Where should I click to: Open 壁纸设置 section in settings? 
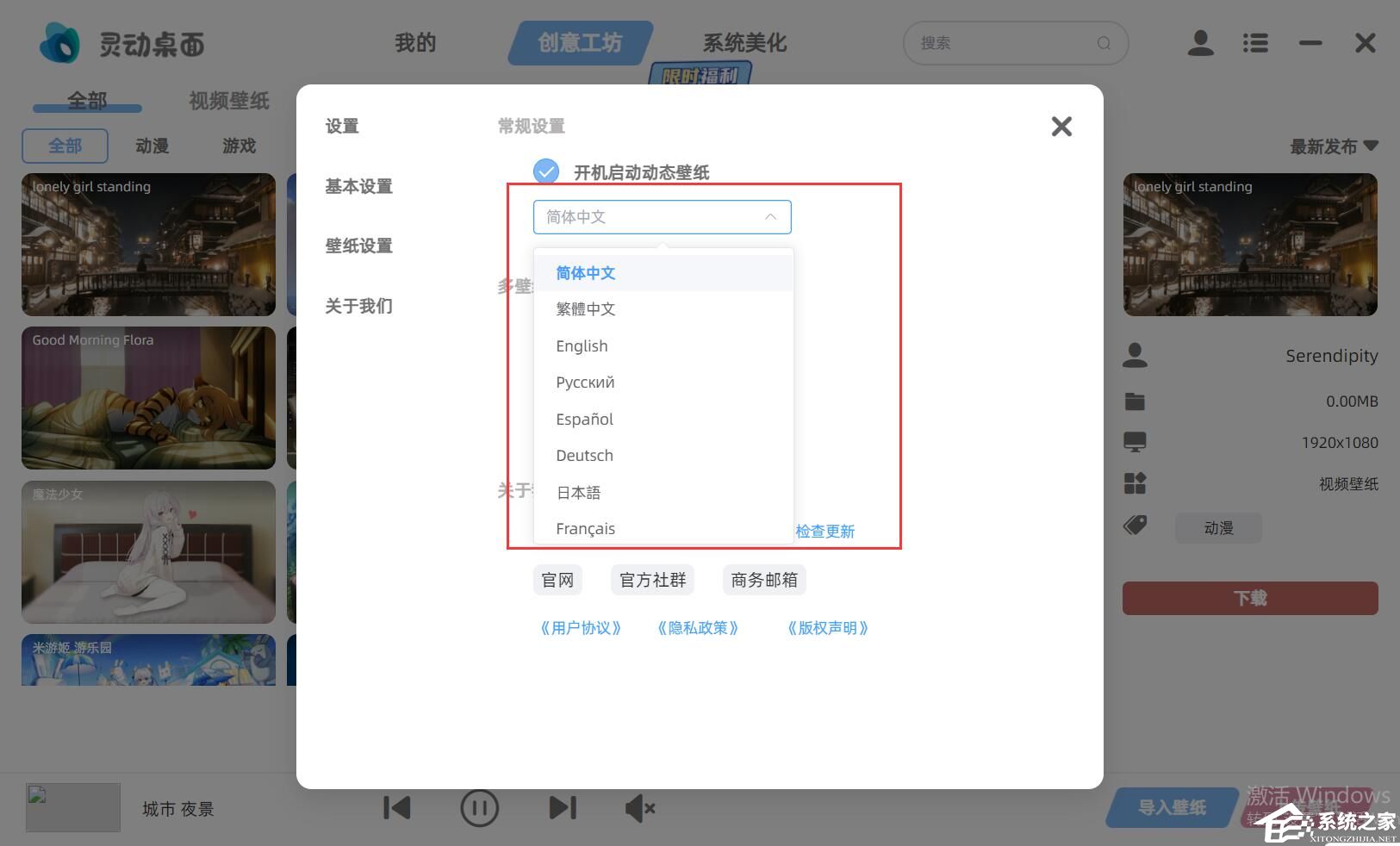point(358,246)
